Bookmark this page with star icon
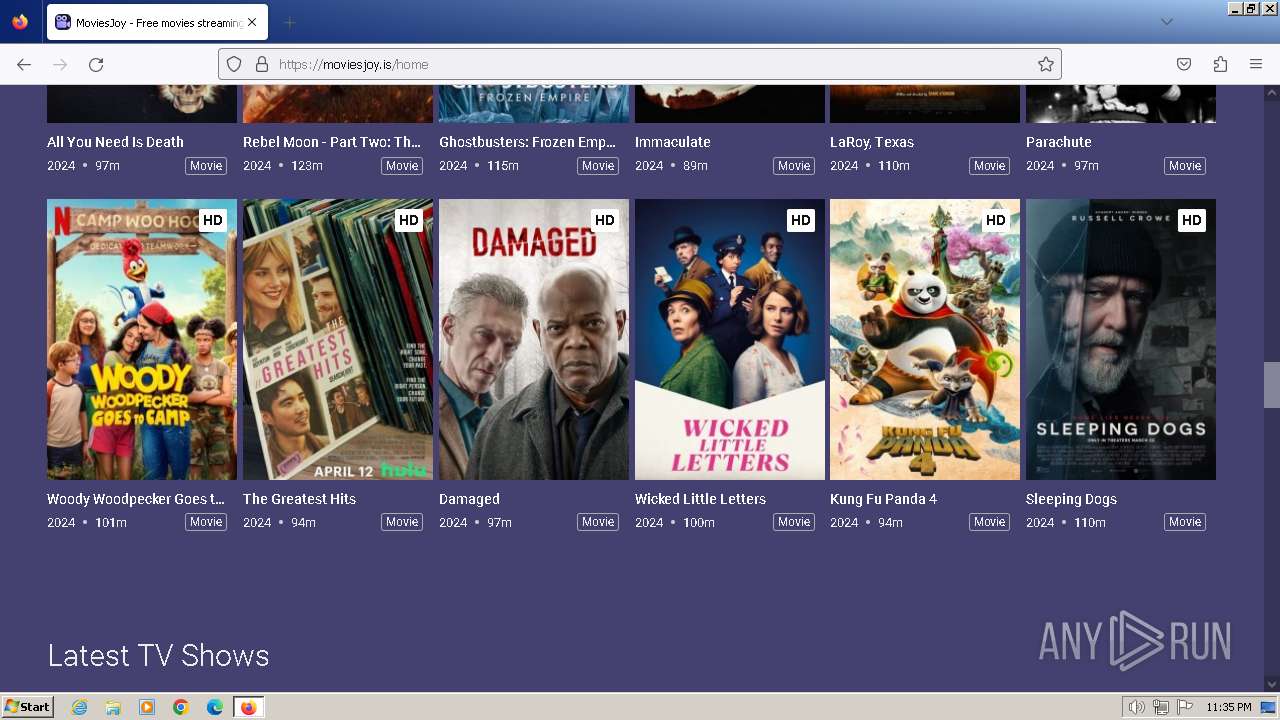Image resolution: width=1280 pixels, height=720 pixels. pyautogui.click(x=1046, y=64)
